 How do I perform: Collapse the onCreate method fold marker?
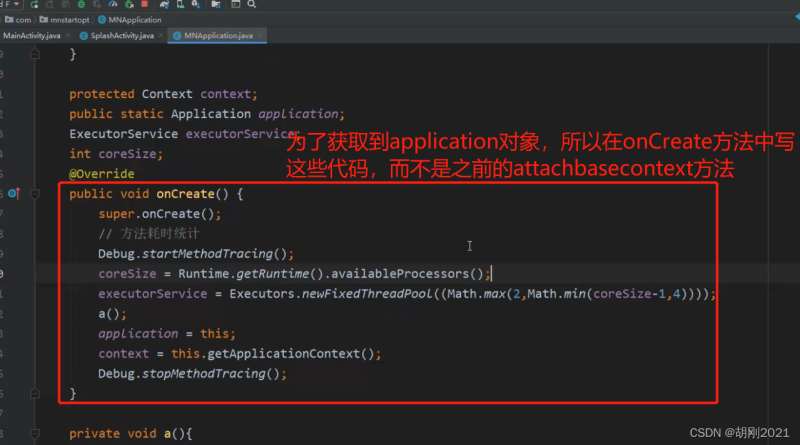(35, 194)
